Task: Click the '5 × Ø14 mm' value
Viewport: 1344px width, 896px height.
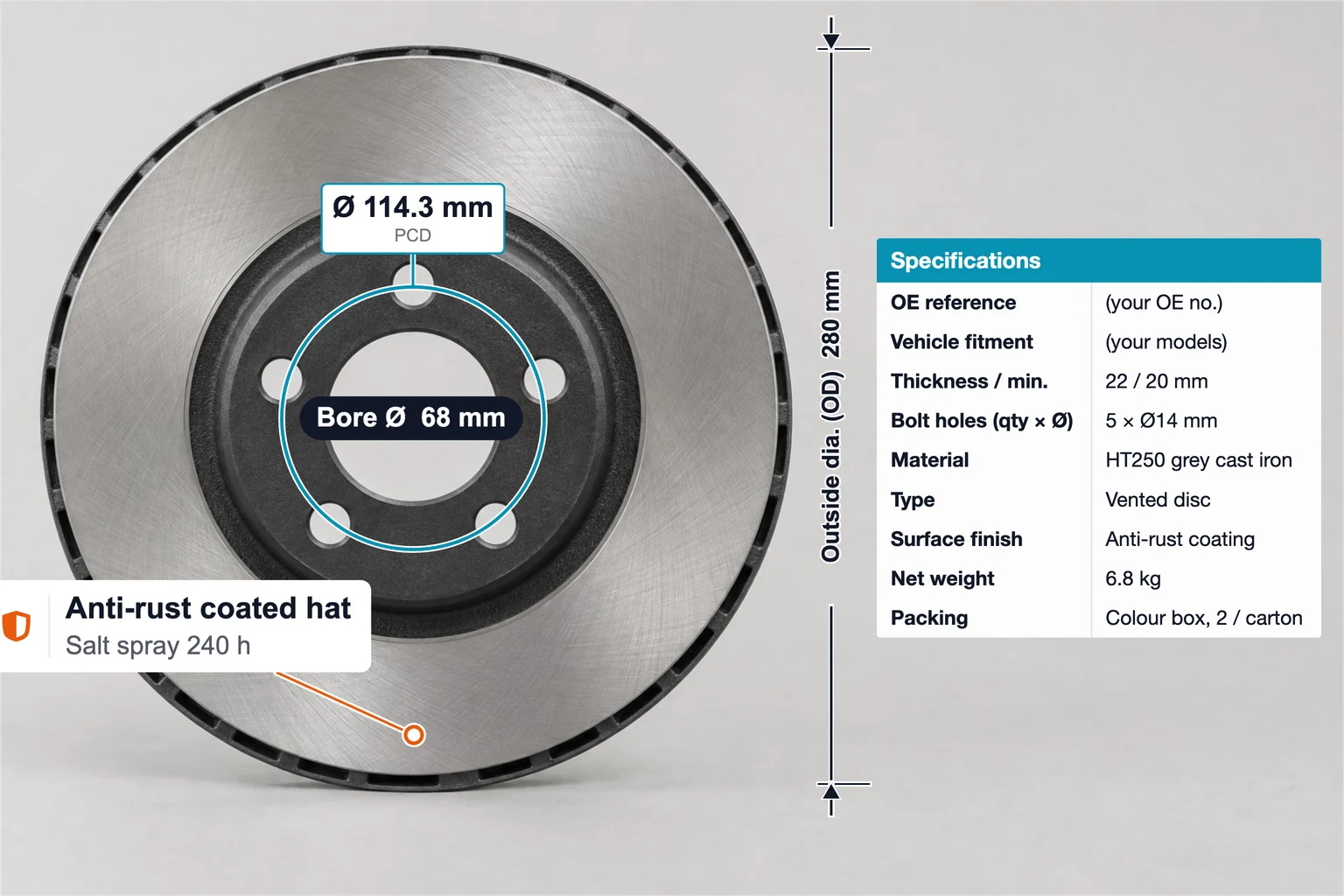Action: coord(1161,421)
